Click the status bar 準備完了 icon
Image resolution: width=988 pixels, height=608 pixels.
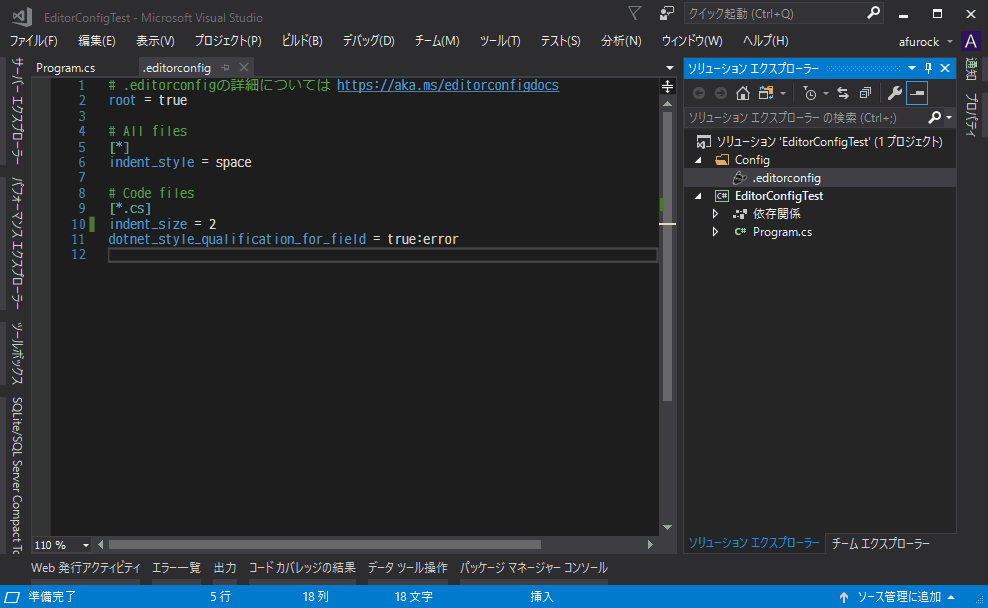coord(12,597)
